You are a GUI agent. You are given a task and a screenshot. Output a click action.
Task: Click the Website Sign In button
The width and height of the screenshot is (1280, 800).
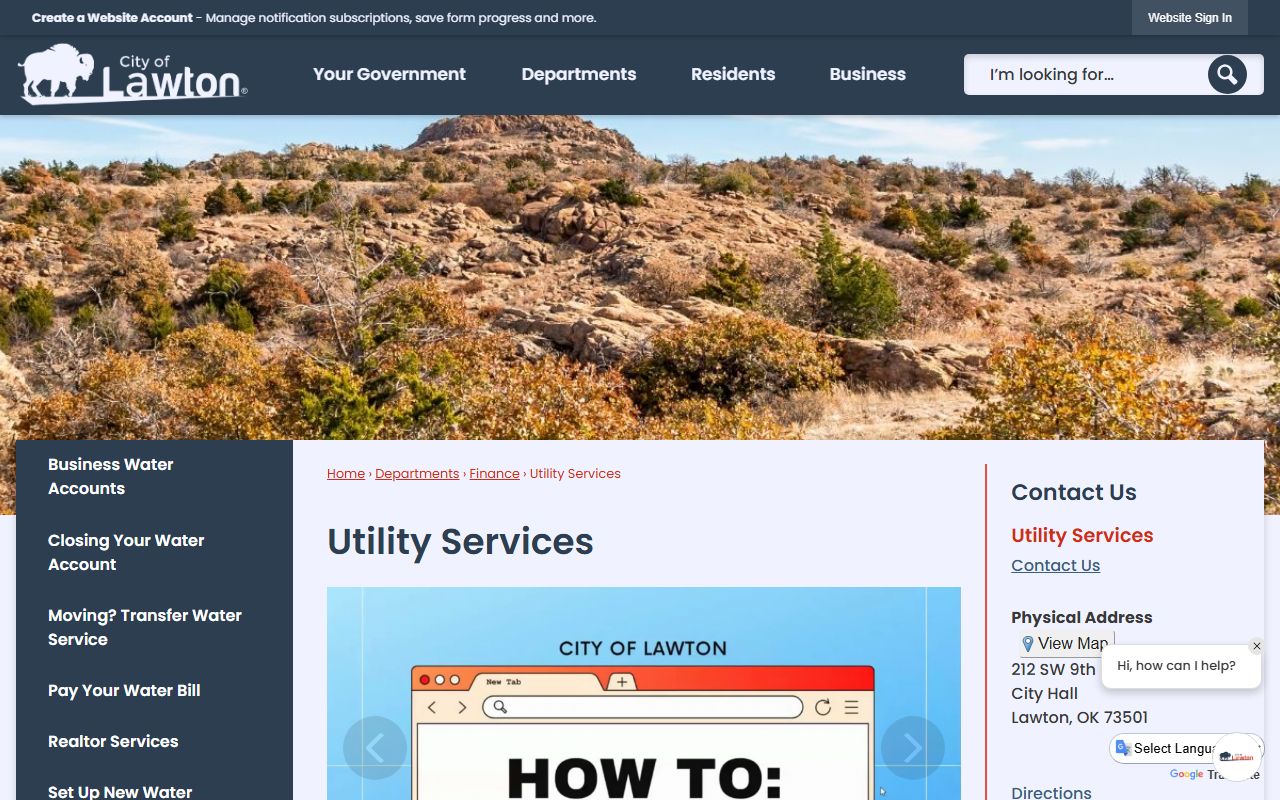coord(1190,18)
